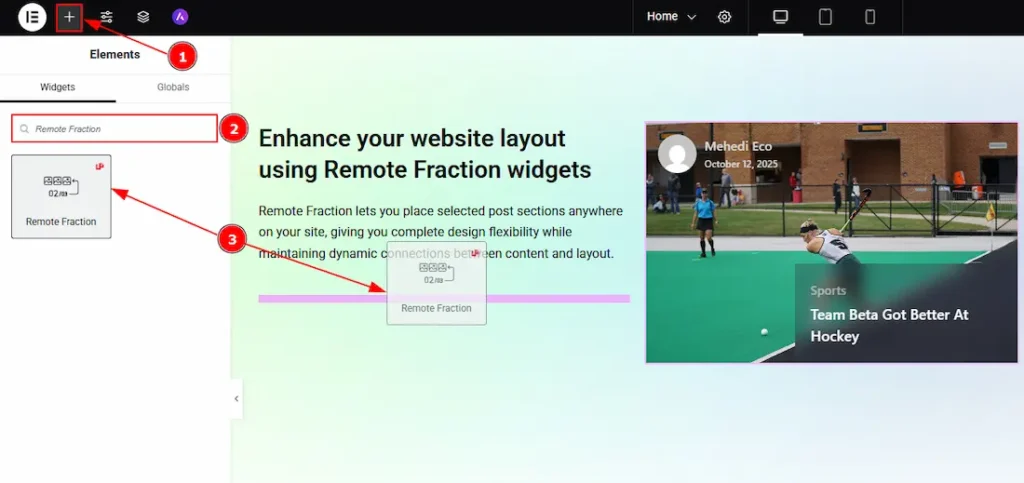Open the Structure layers panel icon
The height and width of the screenshot is (483, 1024).
(143, 17)
